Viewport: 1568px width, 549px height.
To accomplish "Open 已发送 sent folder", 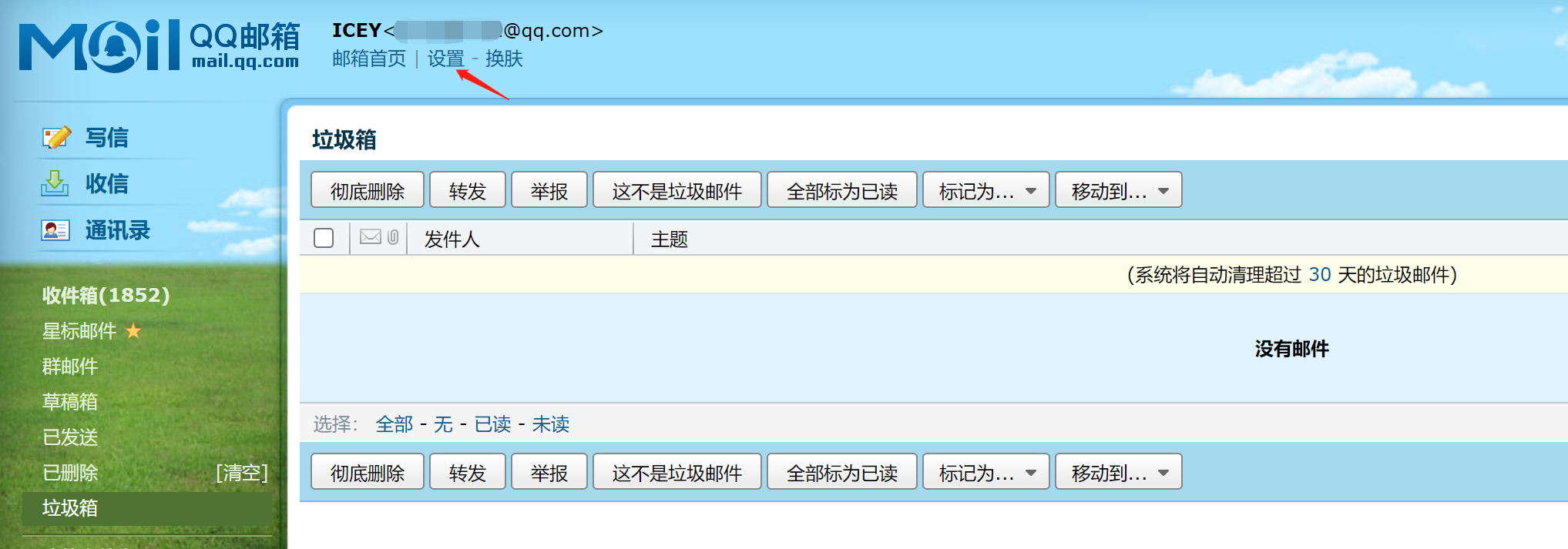I will tap(70, 437).
